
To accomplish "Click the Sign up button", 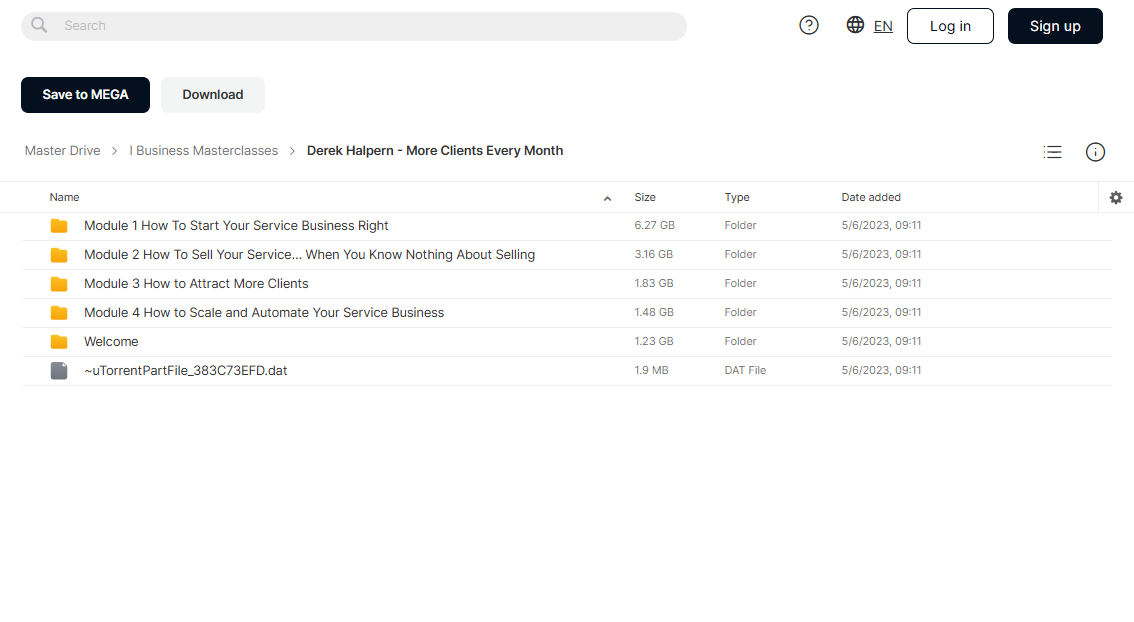I will point(1055,26).
